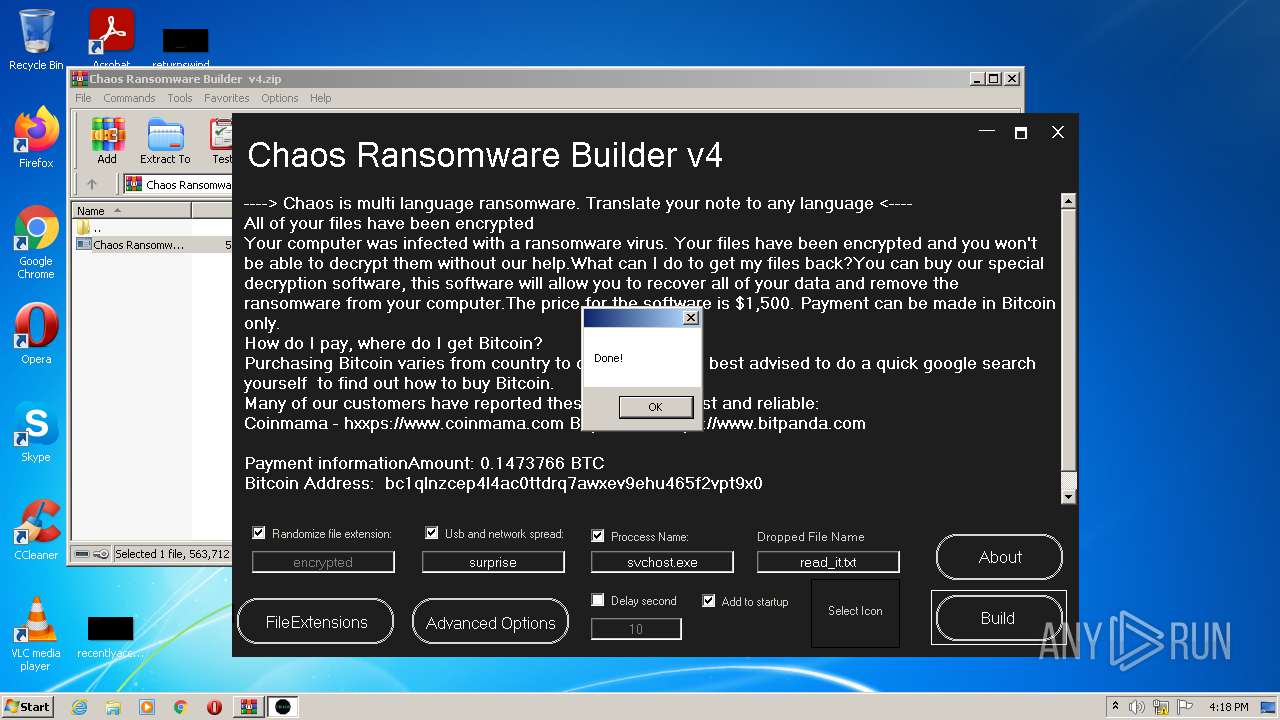The width and height of the screenshot is (1280, 720).
Task: Open the Favorites menu in WinRAR
Action: [227, 98]
